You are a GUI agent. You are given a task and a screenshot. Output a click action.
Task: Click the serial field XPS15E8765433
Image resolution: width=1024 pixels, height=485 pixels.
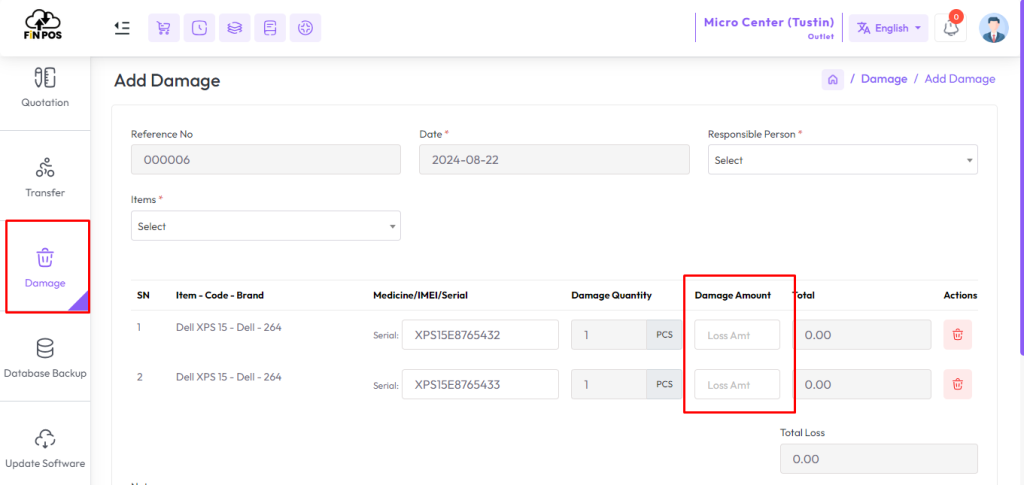(480, 384)
